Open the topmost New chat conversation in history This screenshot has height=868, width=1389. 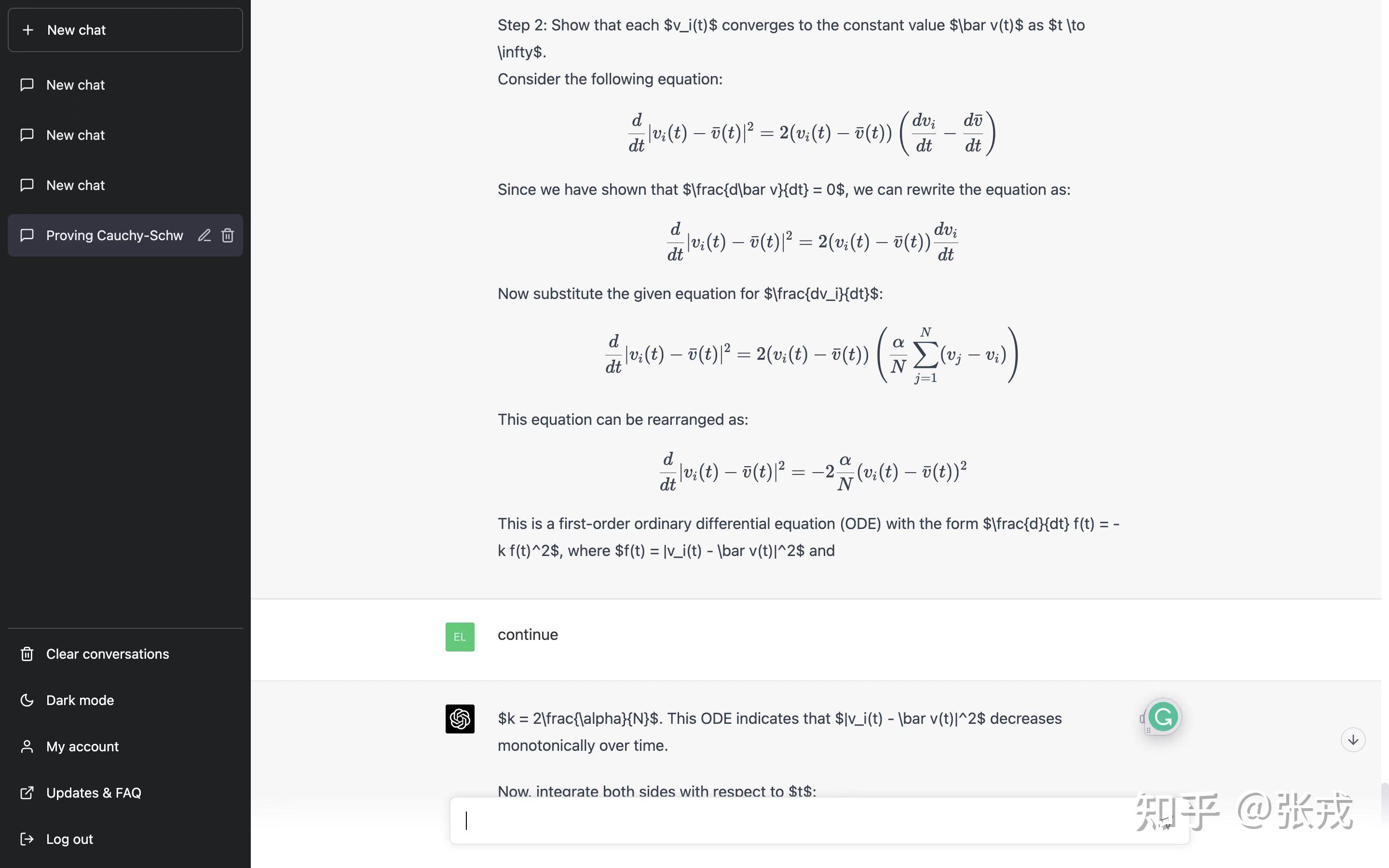[x=75, y=85]
